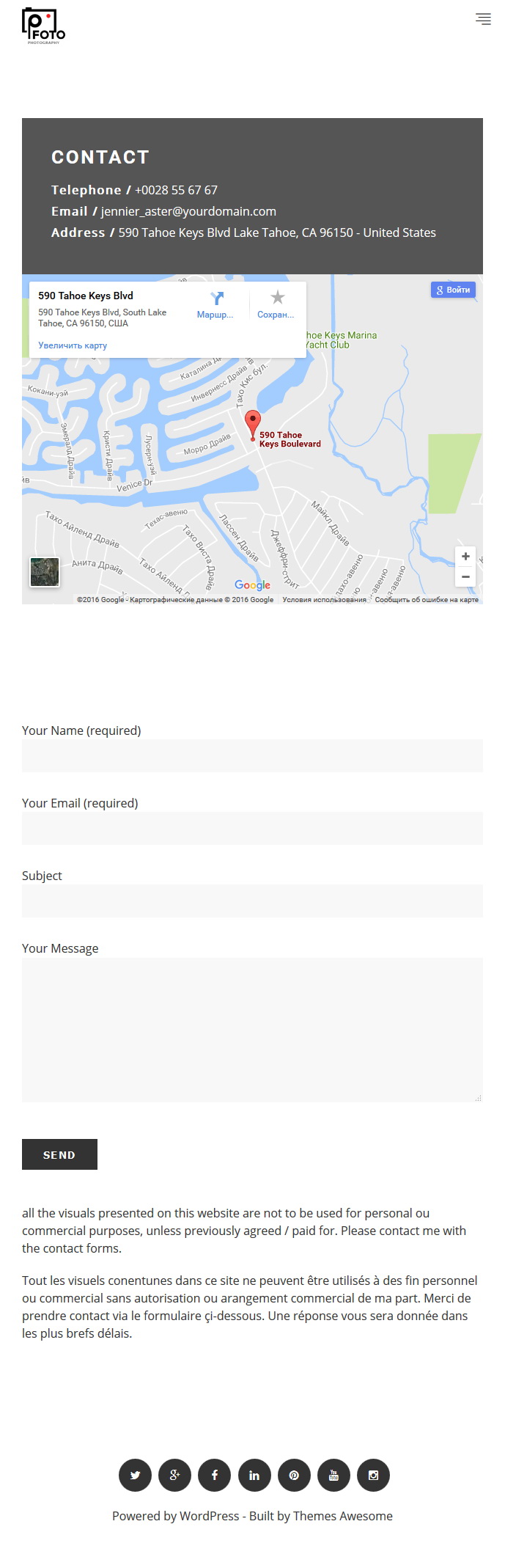Save location with the star icon
Screen dimensions: 505x1568
tap(277, 298)
